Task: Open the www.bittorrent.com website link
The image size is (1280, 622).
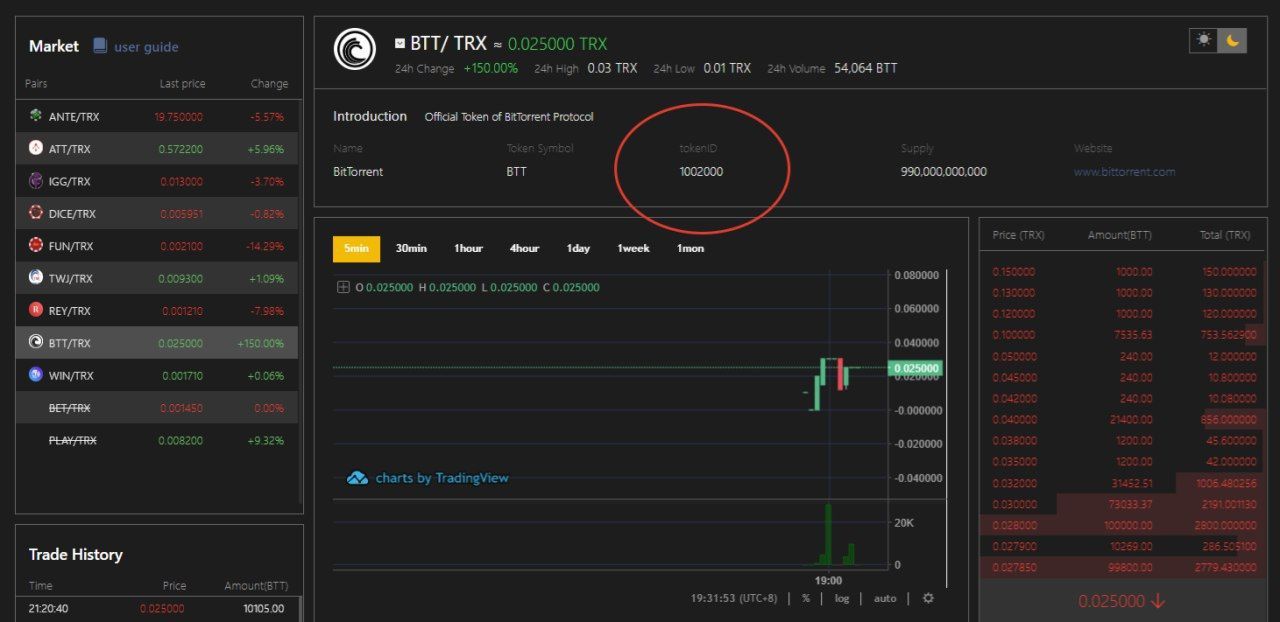Action: coord(1124,171)
